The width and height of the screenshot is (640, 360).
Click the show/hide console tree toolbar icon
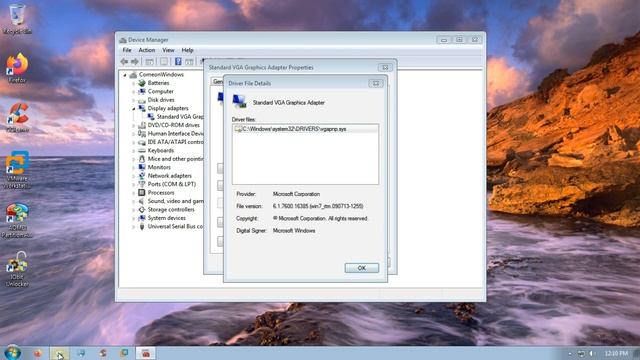(x=150, y=62)
